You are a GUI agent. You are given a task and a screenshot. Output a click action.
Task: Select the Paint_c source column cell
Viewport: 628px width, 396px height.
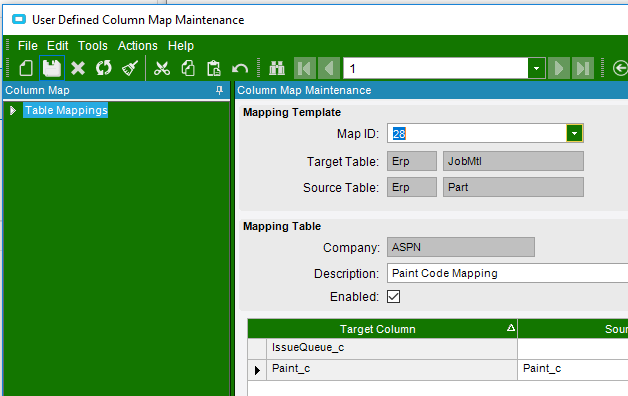coord(573,369)
